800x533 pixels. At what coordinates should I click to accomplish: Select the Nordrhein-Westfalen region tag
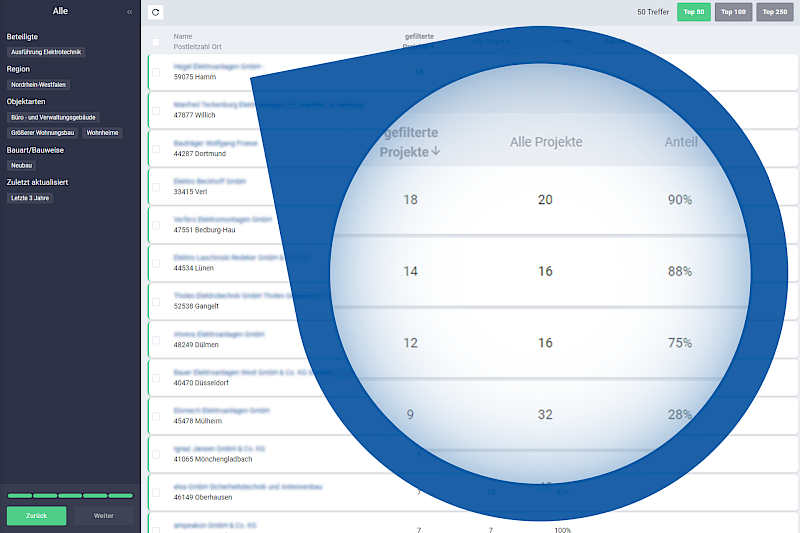point(38,85)
